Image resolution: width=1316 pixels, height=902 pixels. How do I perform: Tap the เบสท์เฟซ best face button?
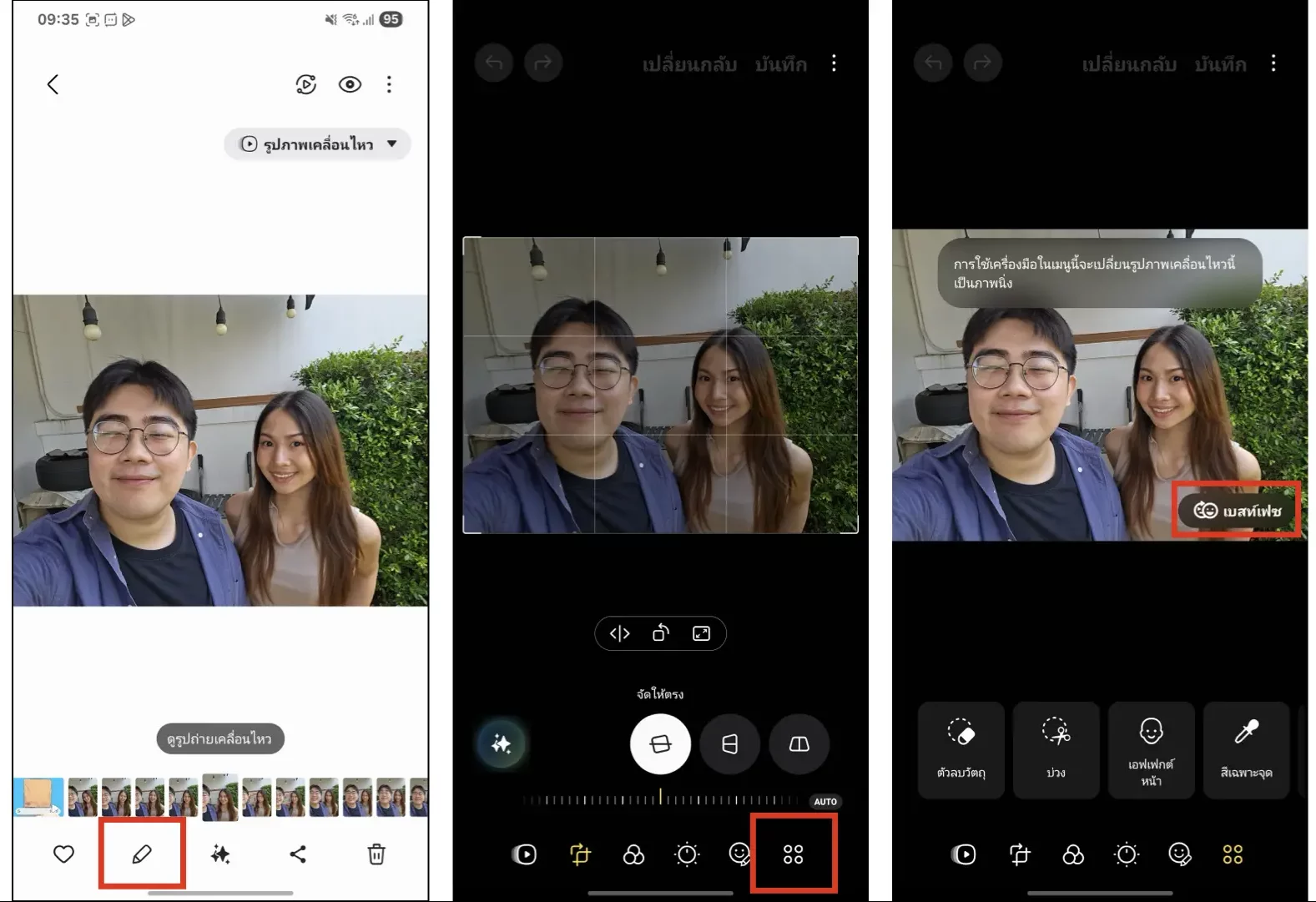pyautogui.click(x=1237, y=510)
